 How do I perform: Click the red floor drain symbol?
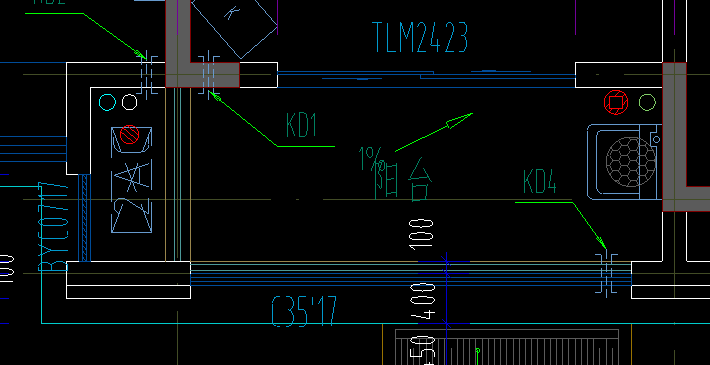pyautogui.click(x=616, y=102)
